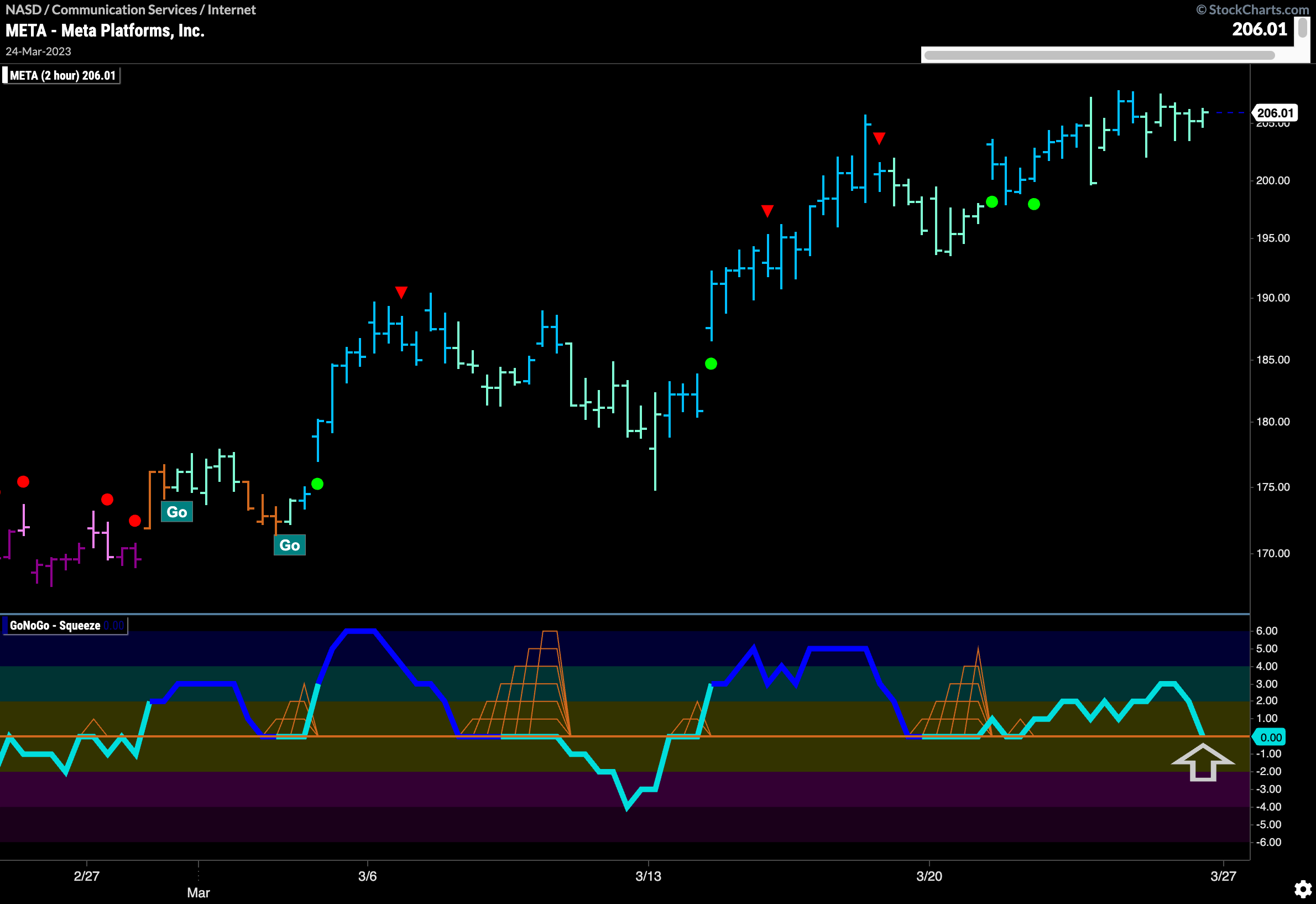Click the Mar month label
Viewport: 1316px width, 904px height.
point(198,892)
